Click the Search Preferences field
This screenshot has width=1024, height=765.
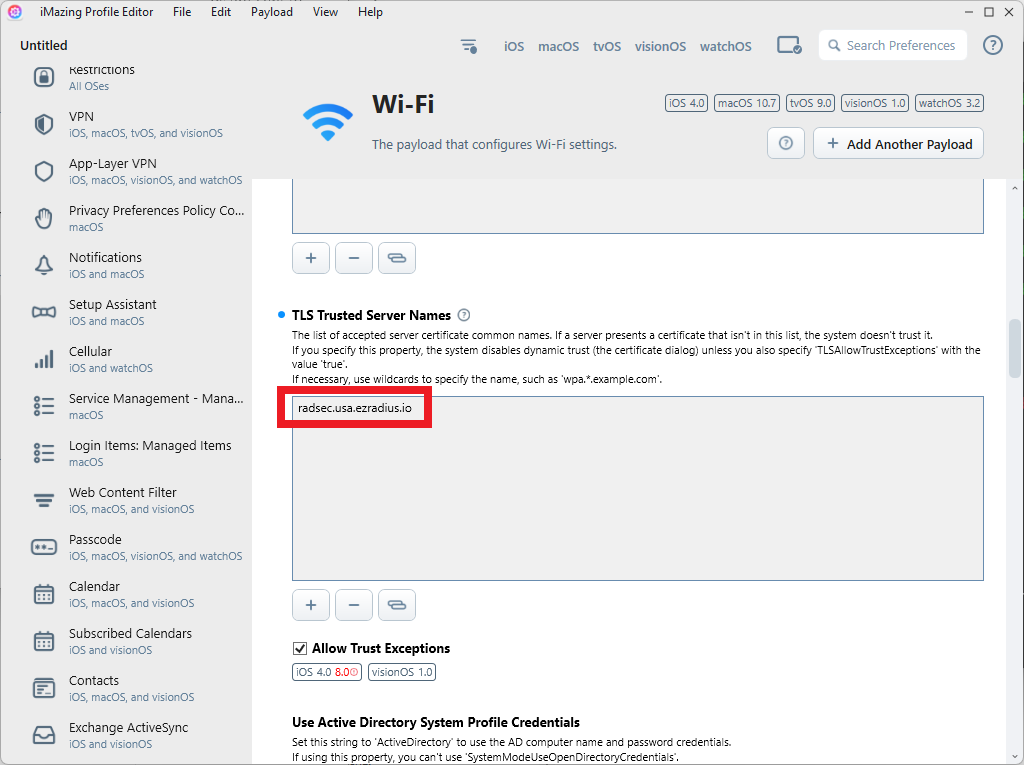coord(893,46)
